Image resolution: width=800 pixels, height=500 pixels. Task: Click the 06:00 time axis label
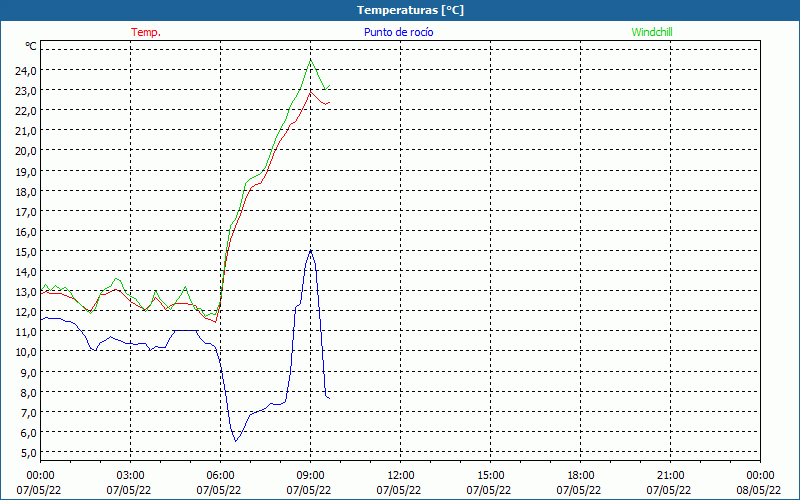coord(220,476)
